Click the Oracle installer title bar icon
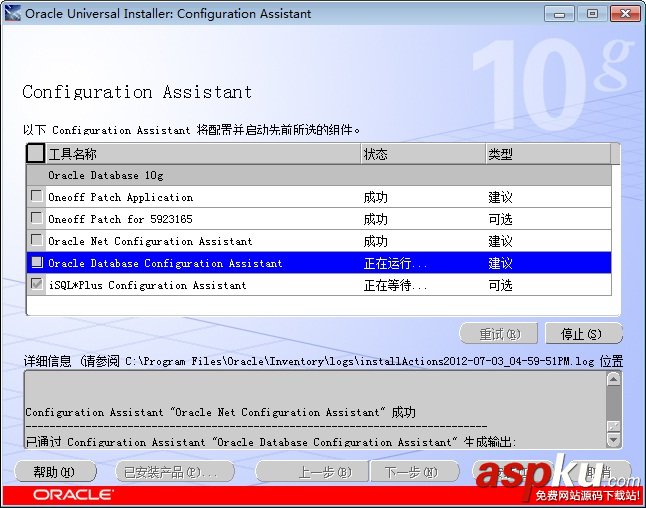 coord(12,13)
